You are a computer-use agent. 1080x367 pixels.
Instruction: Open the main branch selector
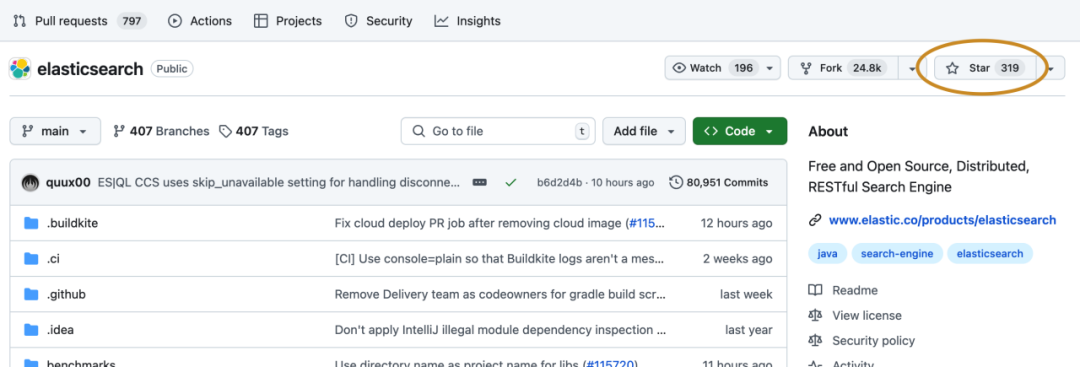point(55,131)
